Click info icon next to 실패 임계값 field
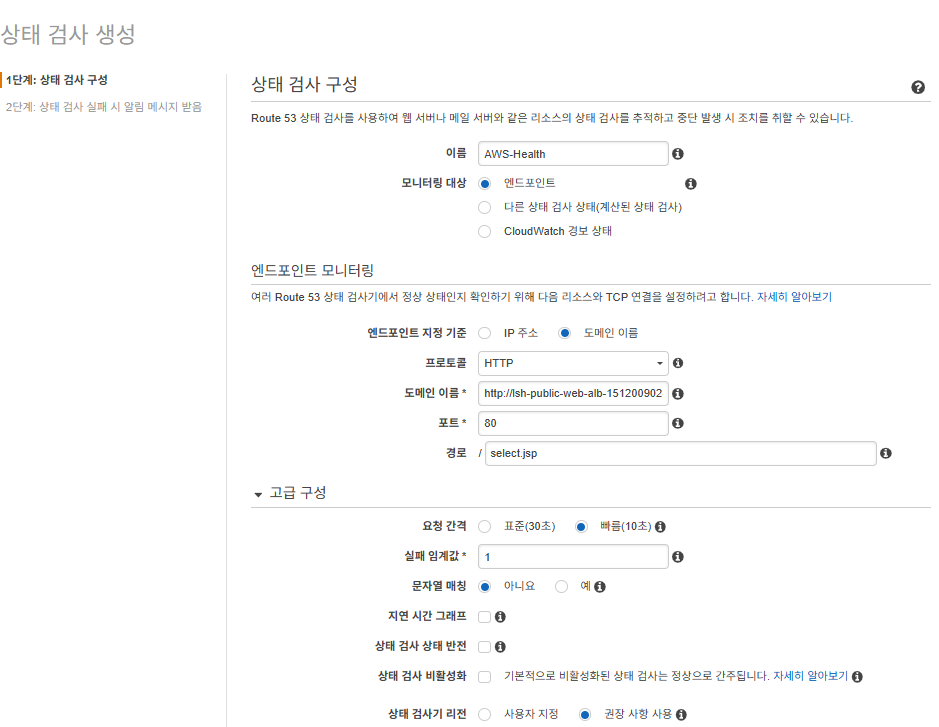This screenshot has width=939, height=727. (678, 557)
